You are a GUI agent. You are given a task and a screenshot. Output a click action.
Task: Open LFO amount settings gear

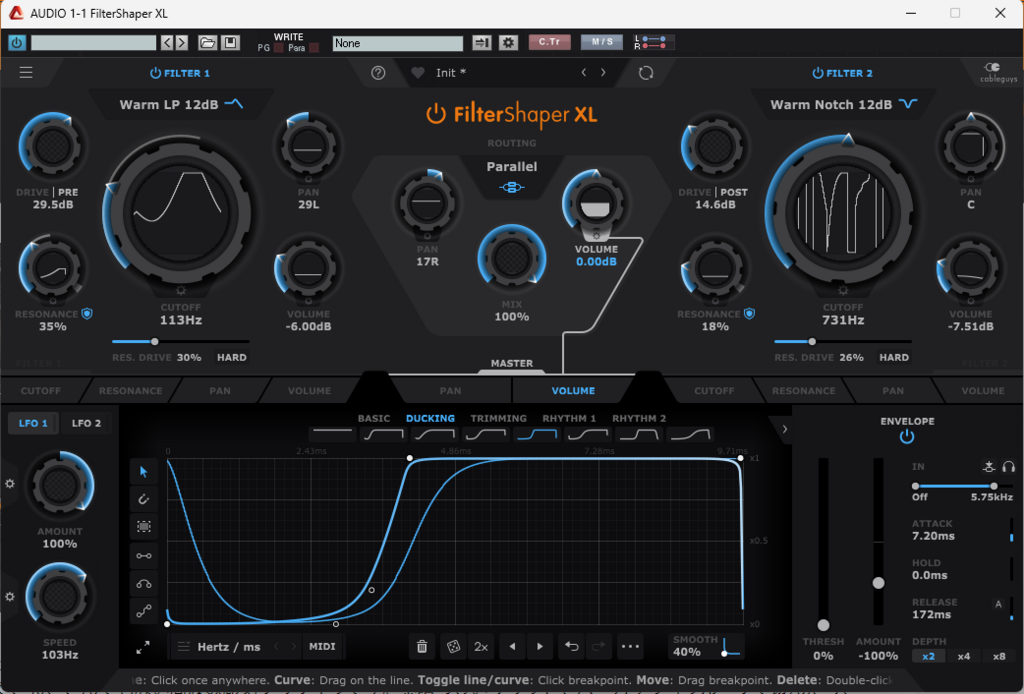(x=10, y=484)
